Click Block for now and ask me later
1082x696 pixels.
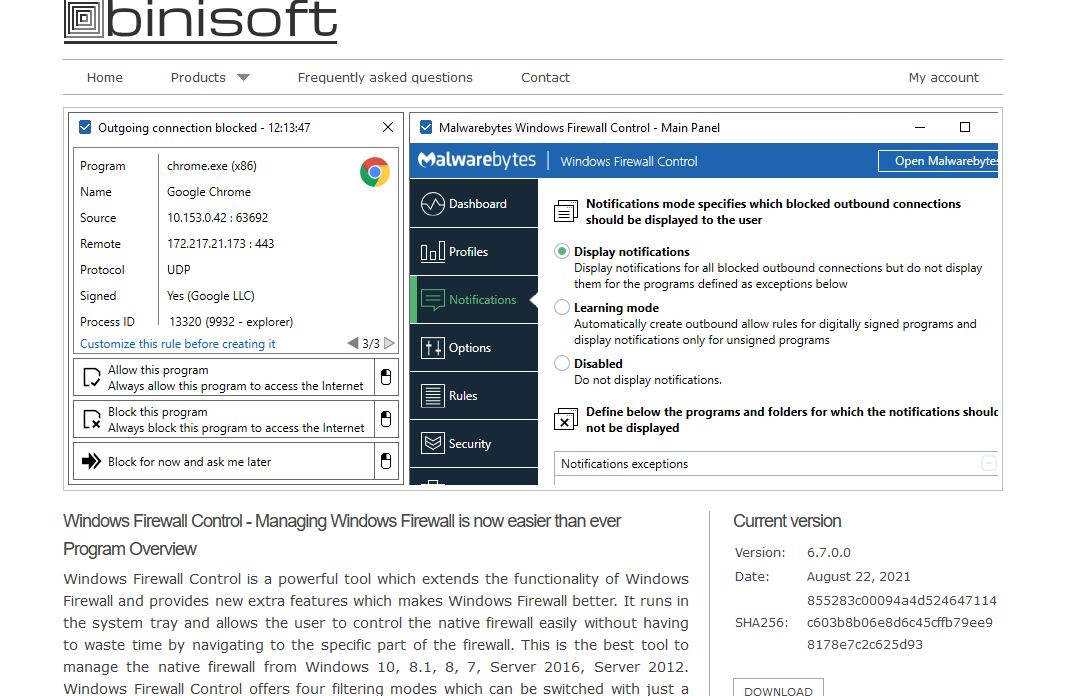(224, 461)
